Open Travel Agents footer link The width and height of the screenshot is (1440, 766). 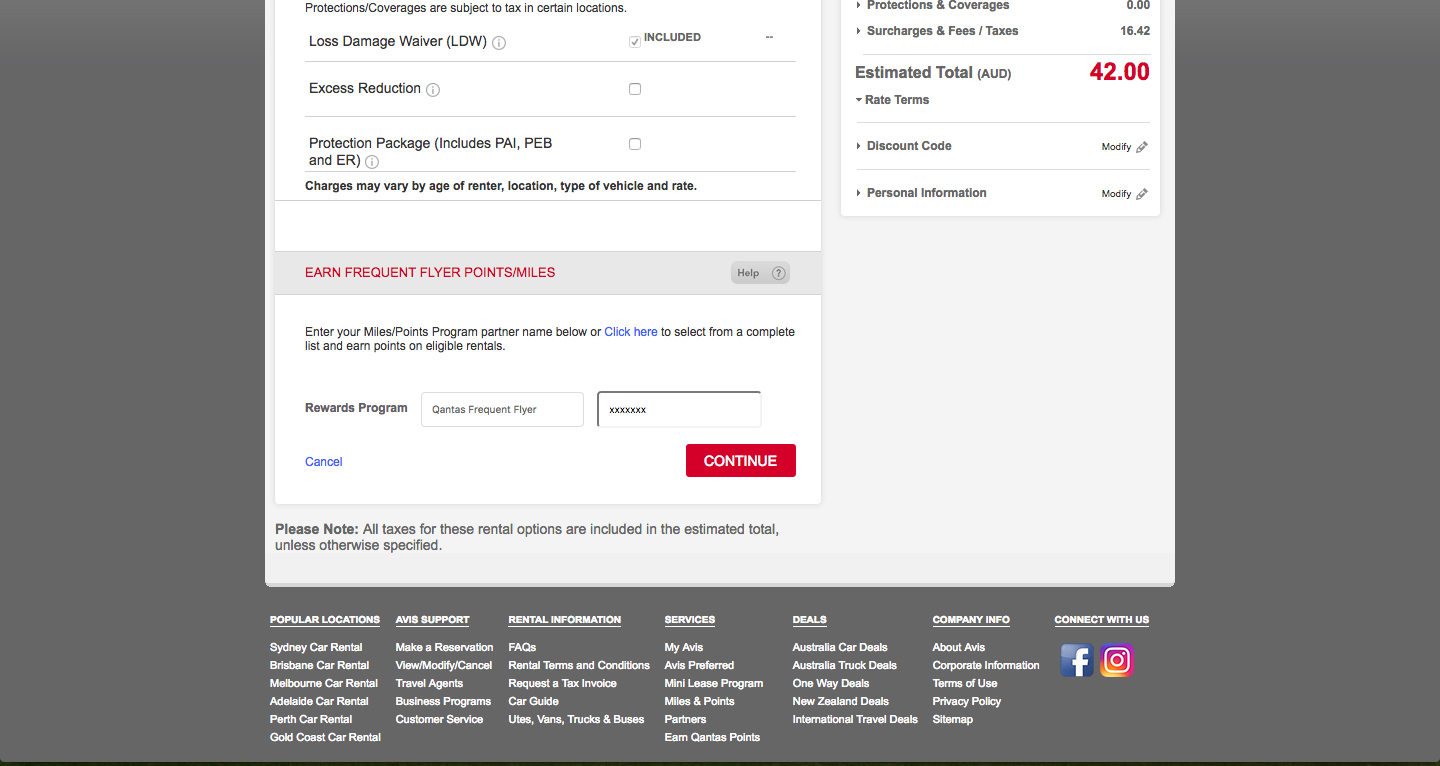(x=429, y=683)
